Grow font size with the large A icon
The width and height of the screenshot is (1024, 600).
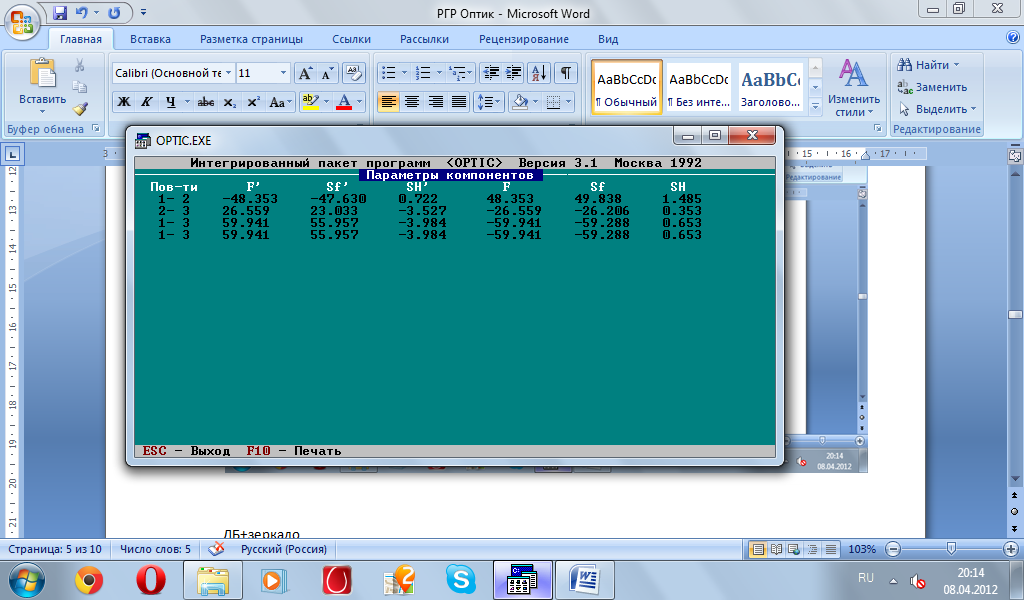304,73
